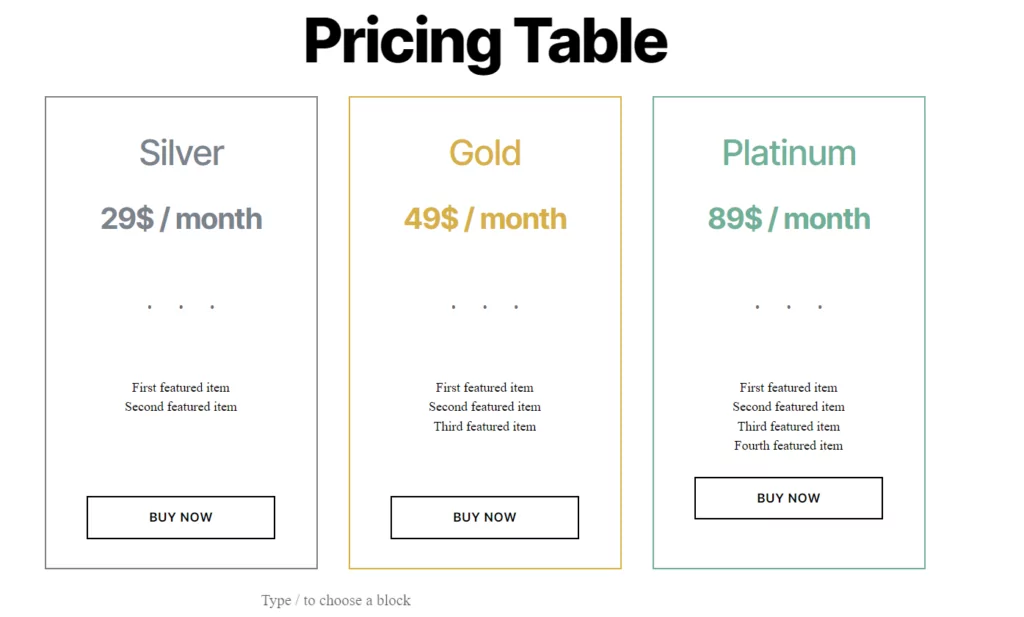Click the Gold plan BUY NOW button
The image size is (1024, 617).
coord(485,517)
